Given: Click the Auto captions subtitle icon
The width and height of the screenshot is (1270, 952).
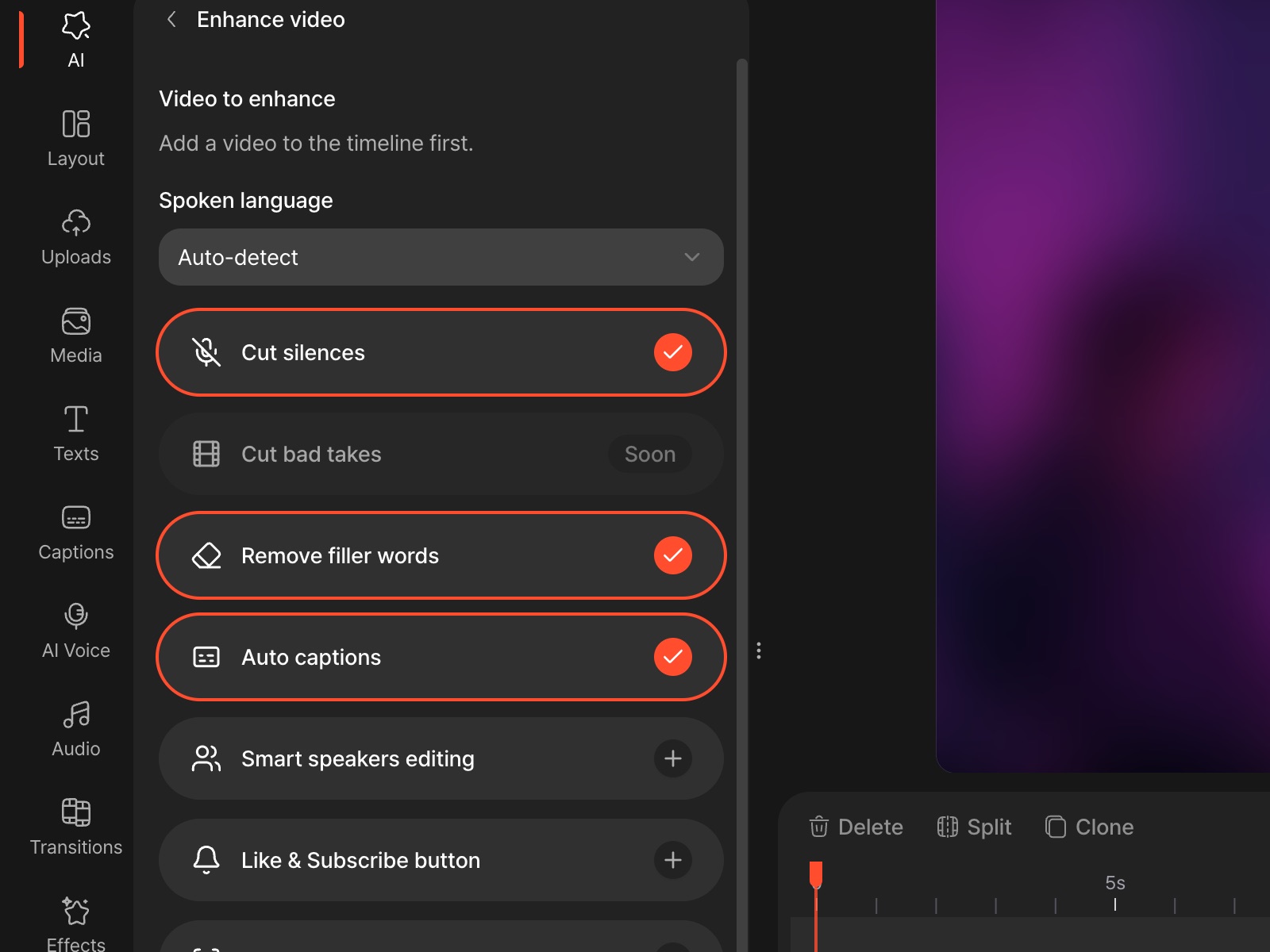Looking at the screenshot, I should coord(206,657).
